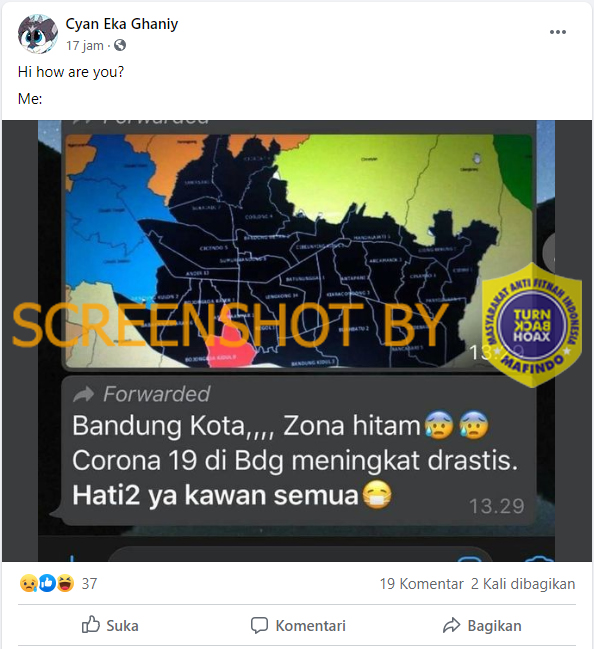Click the Bagikan share button

click(x=482, y=625)
